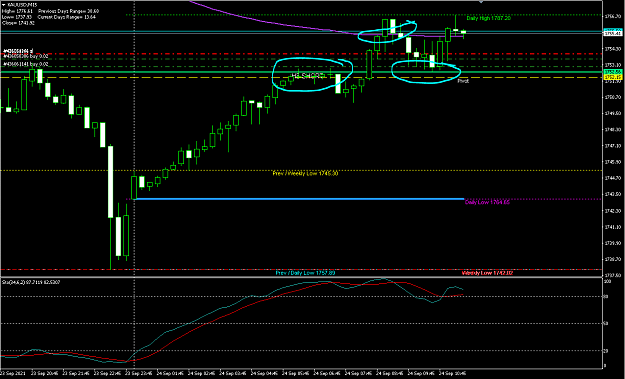The width and height of the screenshot is (625, 379).
Task: Click the 'Low= 1737.53' info text
Action: pyautogui.click(x=17, y=17)
